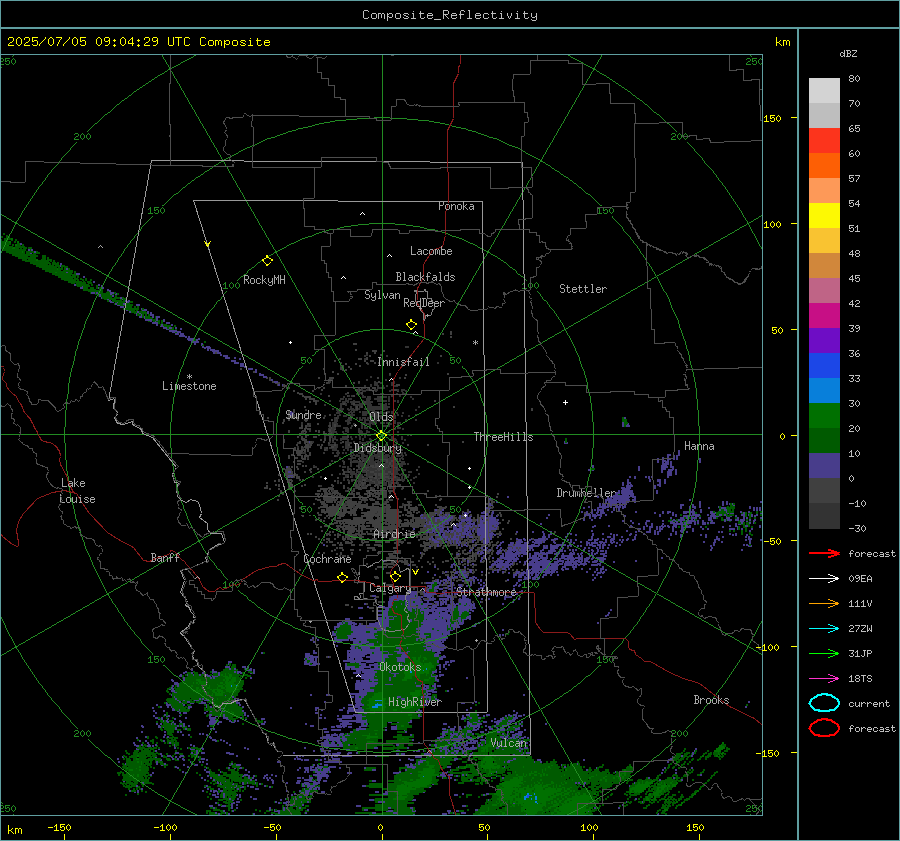Screen dimensions: 900x841
Task: Click the cyan 'current' ellipse icon
Action: (824, 703)
